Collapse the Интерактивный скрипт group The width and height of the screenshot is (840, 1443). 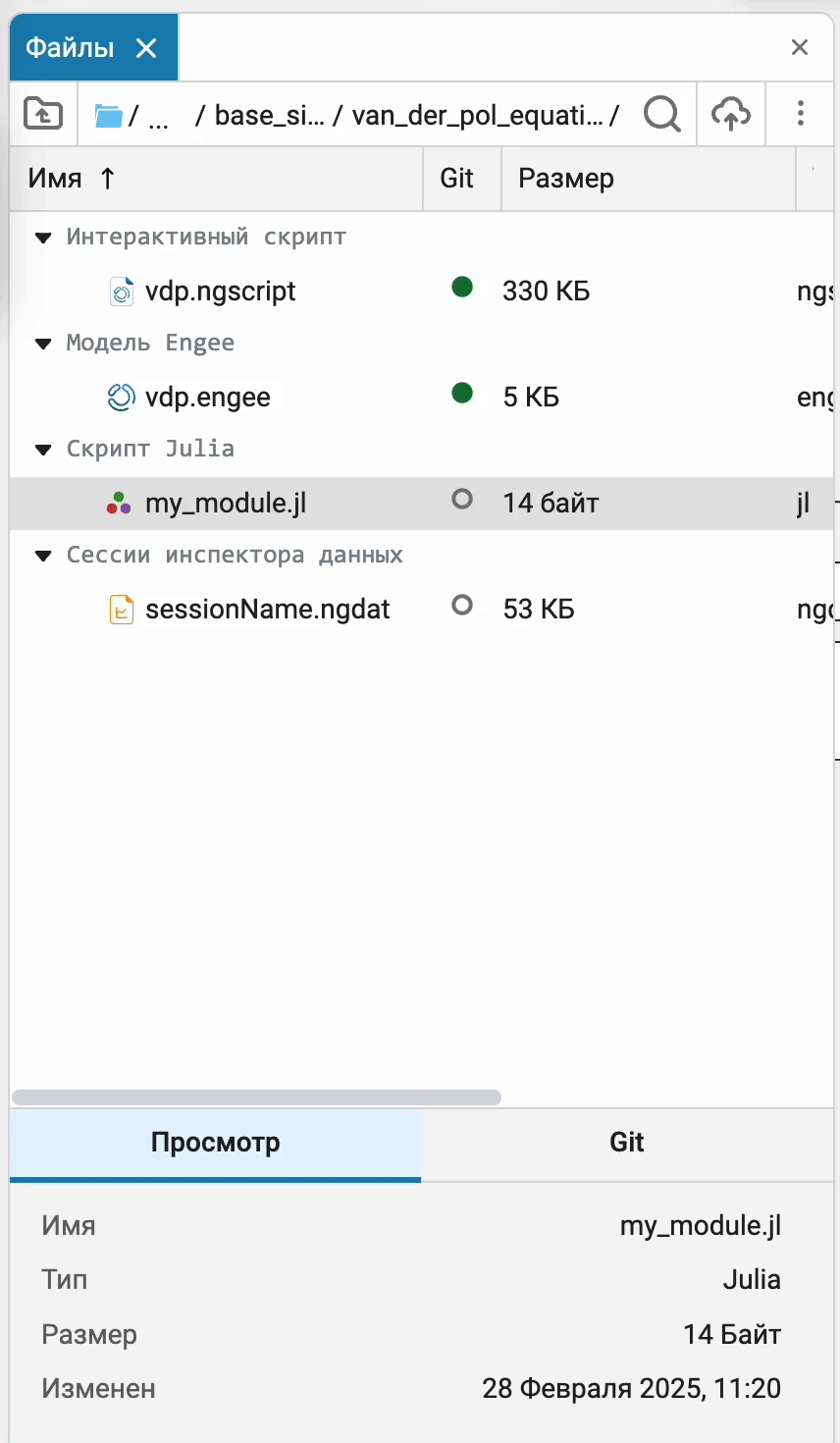click(x=43, y=238)
